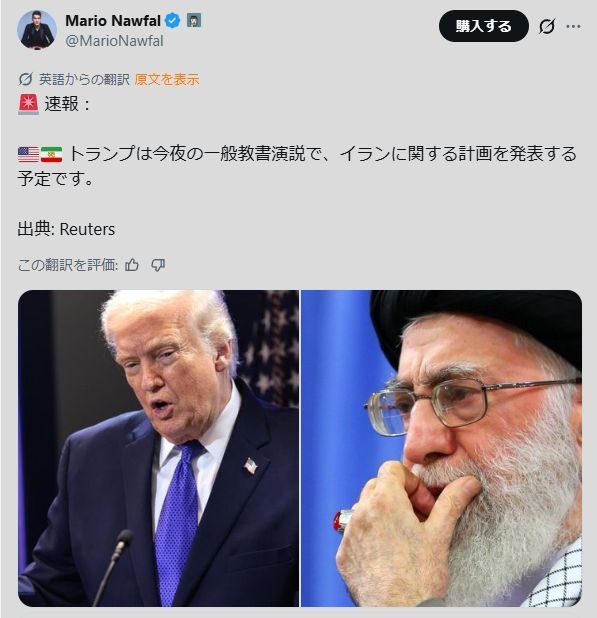Viewport: 597px width, 618px height.
Task: Open the @MarioNawfal handle link
Action: coord(114,41)
